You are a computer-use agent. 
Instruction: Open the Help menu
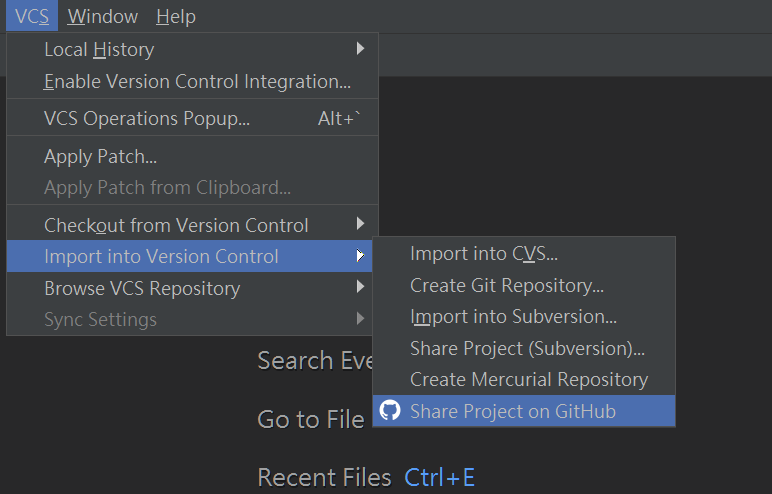pos(176,16)
